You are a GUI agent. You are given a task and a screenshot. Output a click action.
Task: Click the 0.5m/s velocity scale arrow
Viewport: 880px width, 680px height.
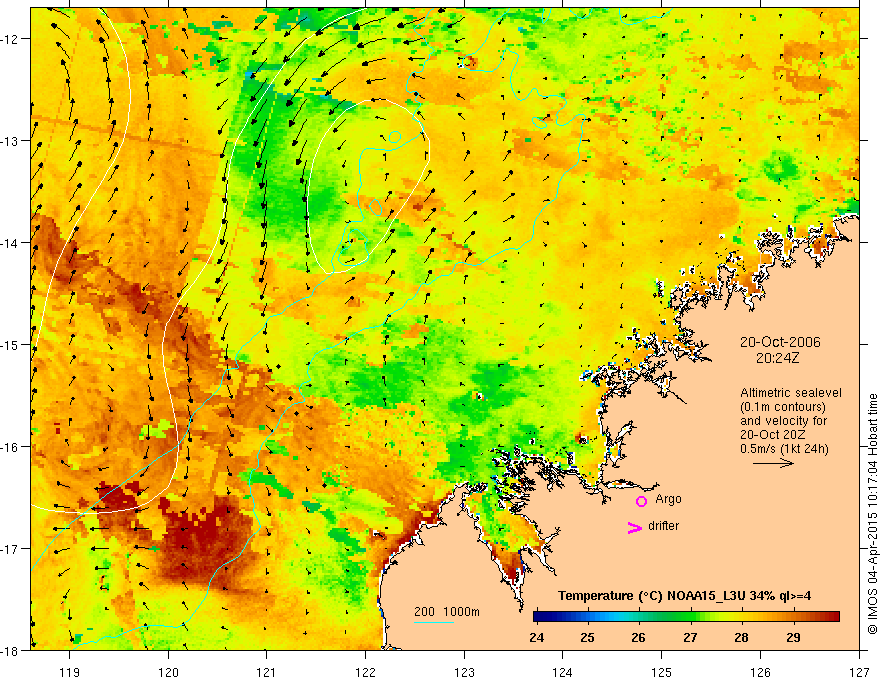(773, 463)
